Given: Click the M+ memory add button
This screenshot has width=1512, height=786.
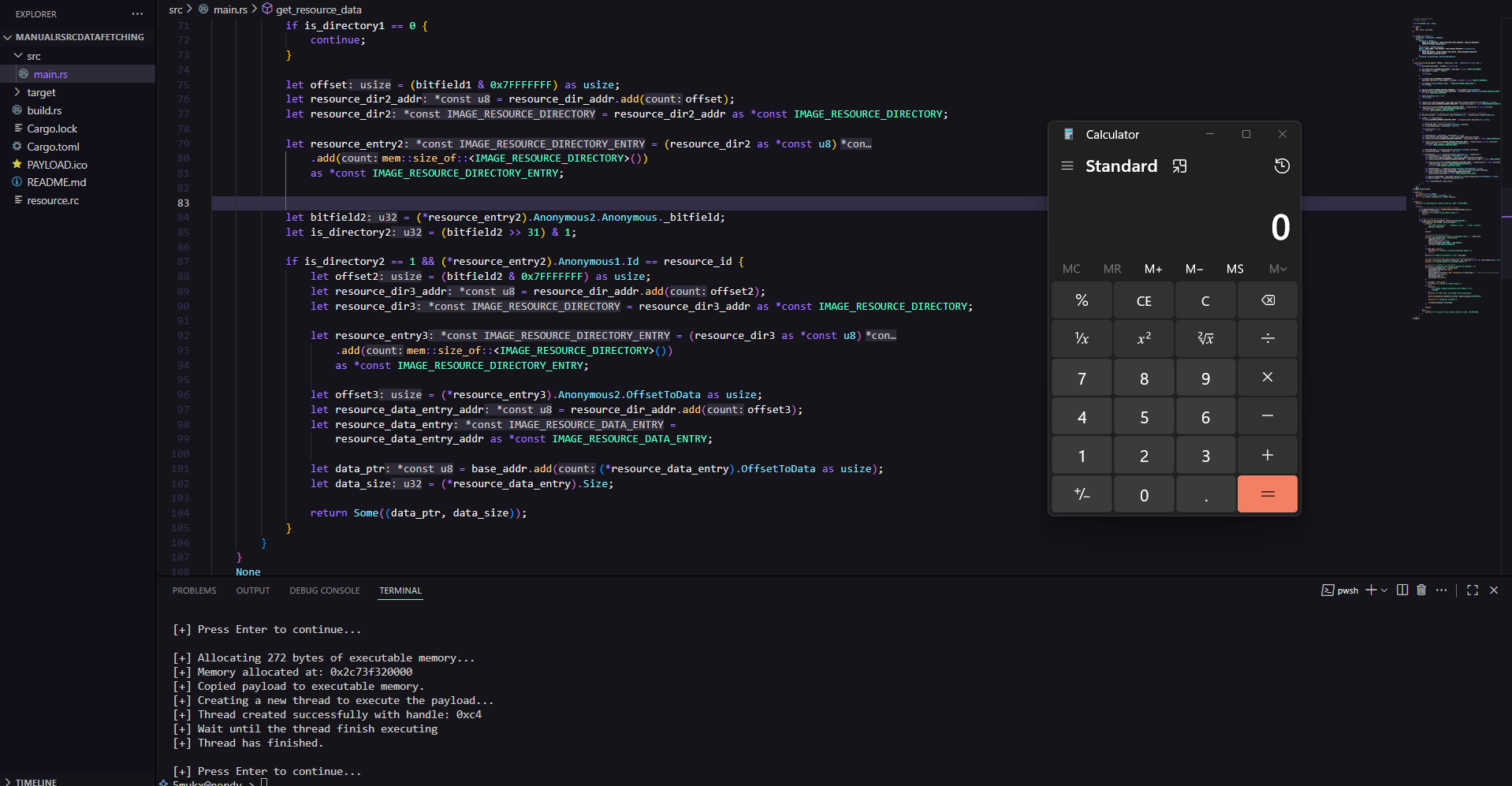Looking at the screenshot, I should coord(1153,269).
